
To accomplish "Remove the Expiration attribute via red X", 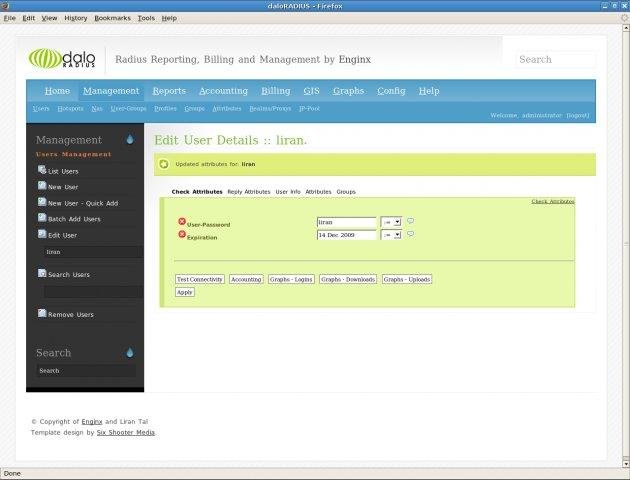I will pos(182,234).
